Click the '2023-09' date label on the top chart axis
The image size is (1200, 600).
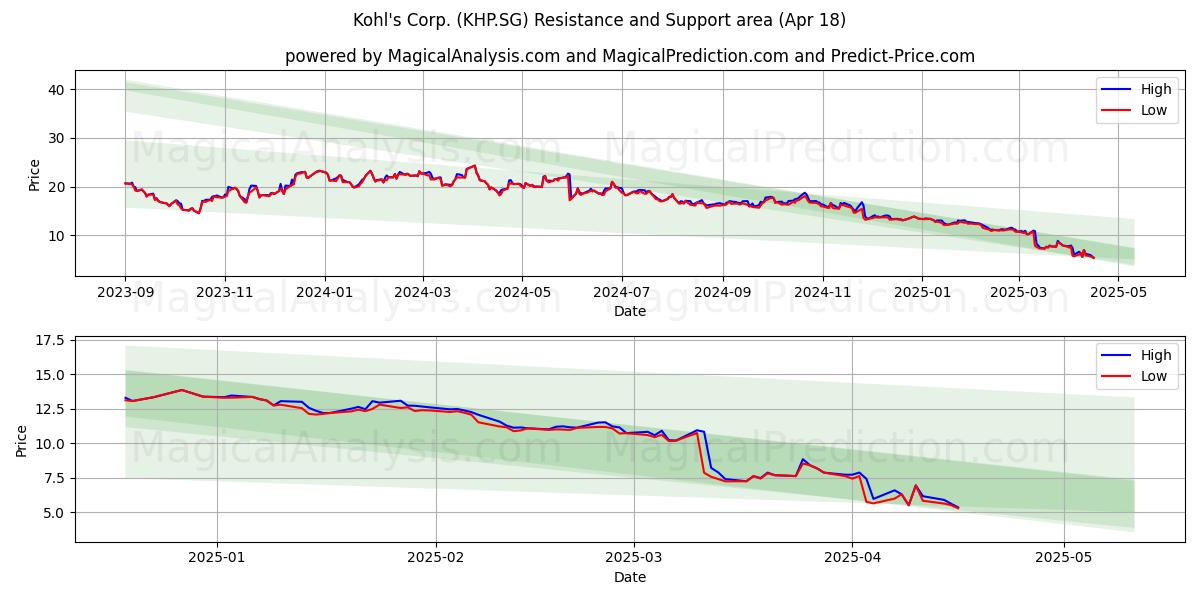(x=125, y=294)
